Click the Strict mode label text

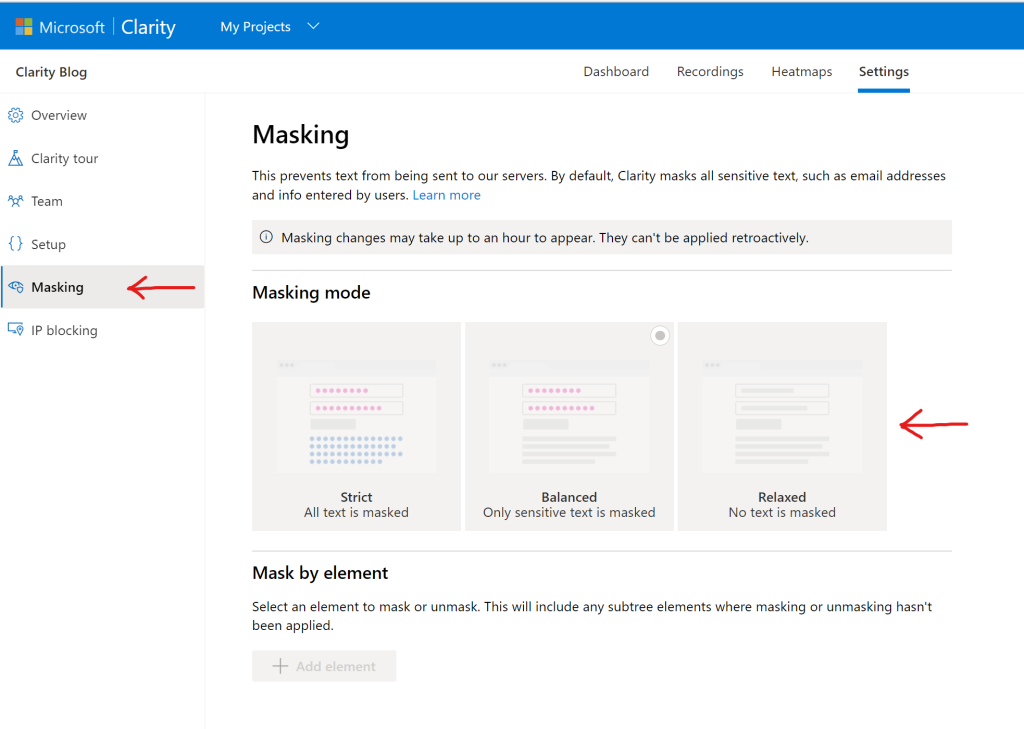pyautogui.click(x=356, y=496)
